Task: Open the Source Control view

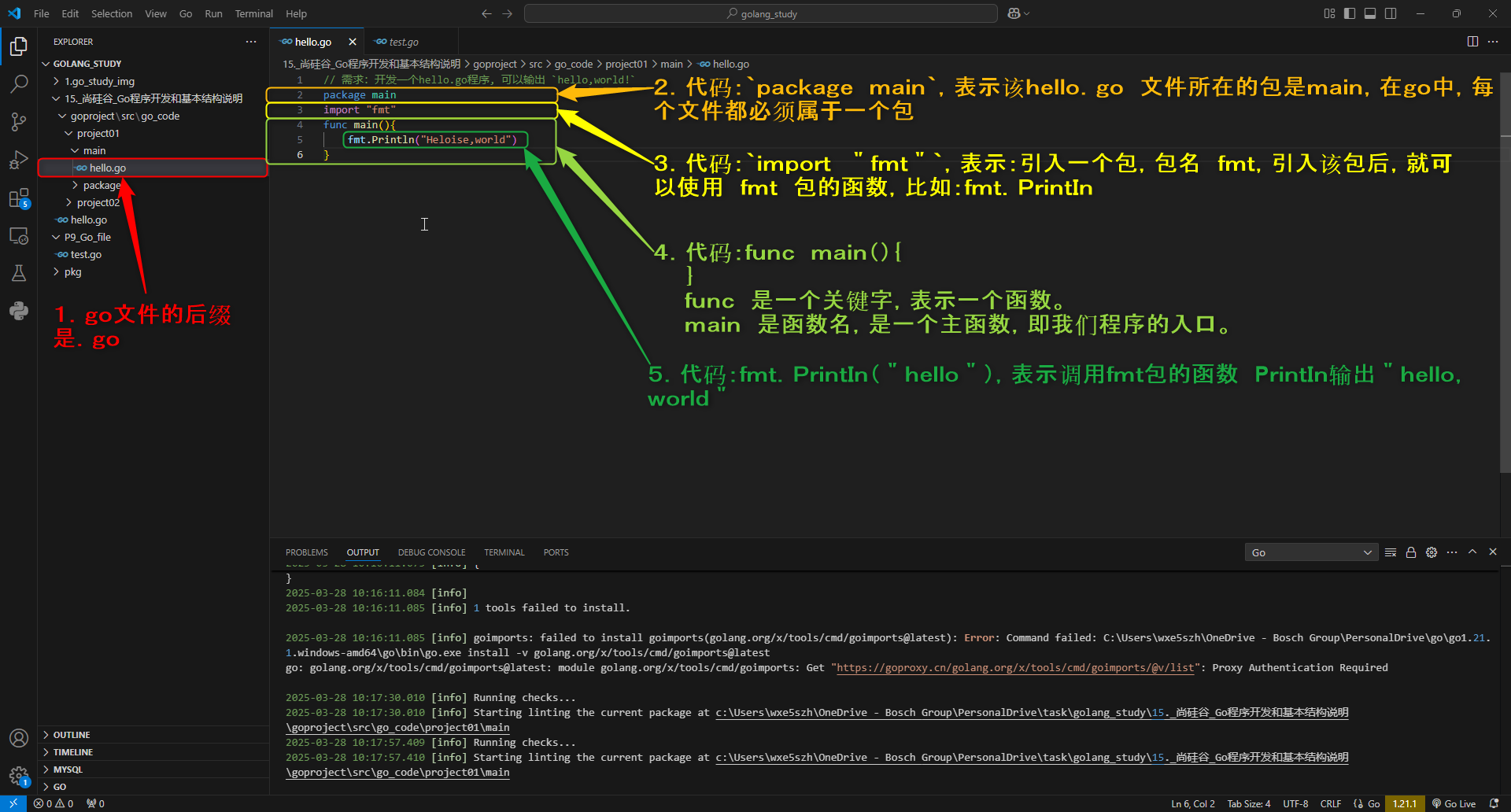Action: click(19, 121)
